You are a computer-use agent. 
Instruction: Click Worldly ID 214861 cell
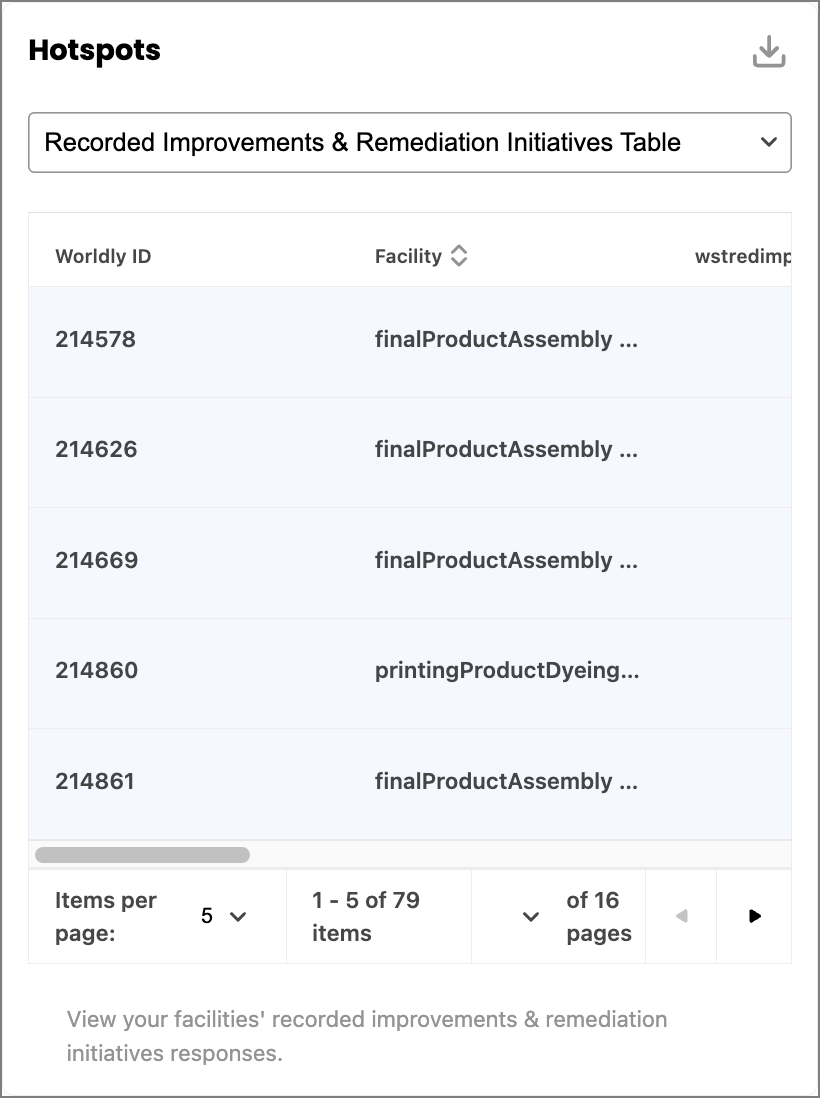(x=95, y=781)
